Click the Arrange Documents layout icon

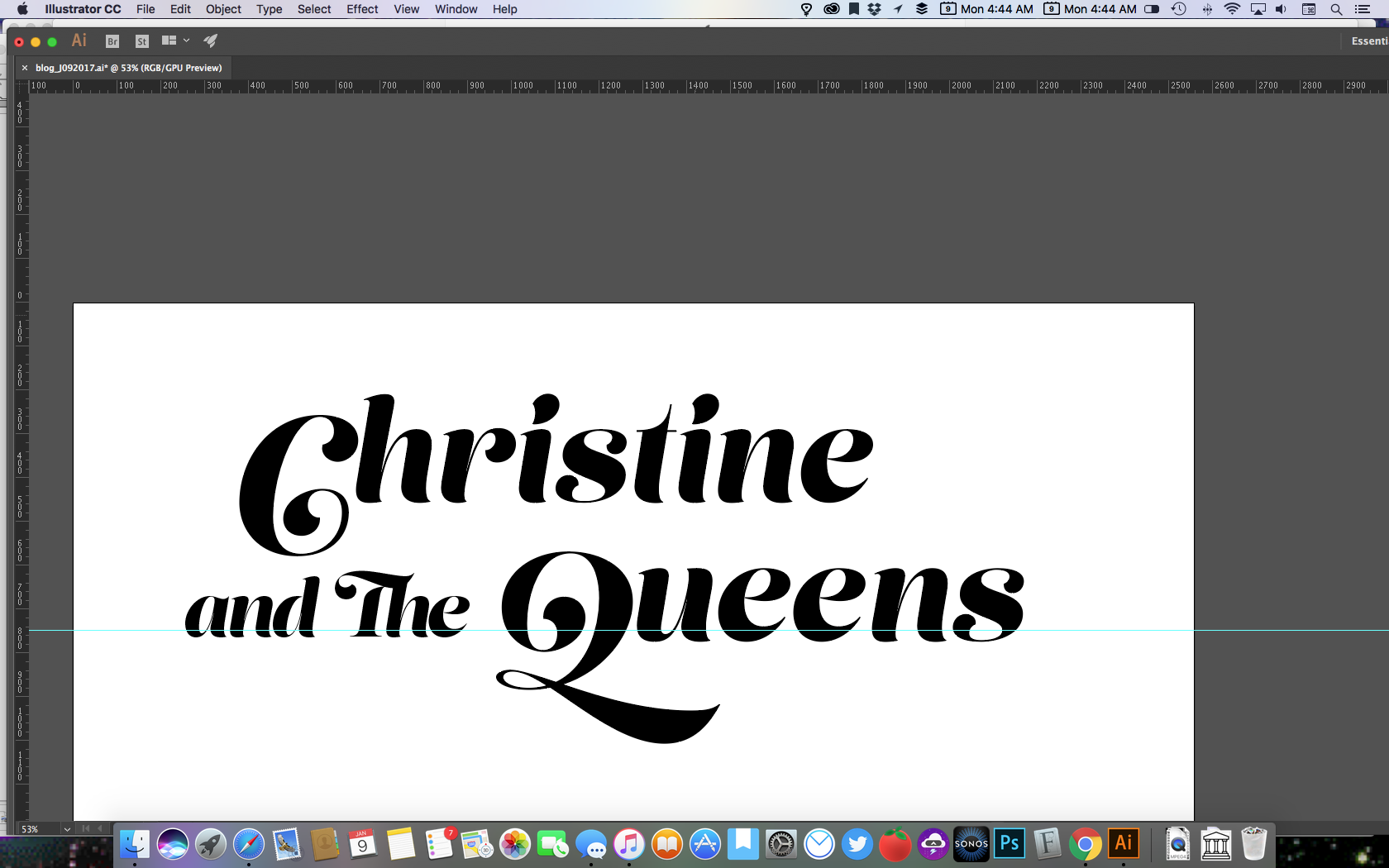[169, 41]
